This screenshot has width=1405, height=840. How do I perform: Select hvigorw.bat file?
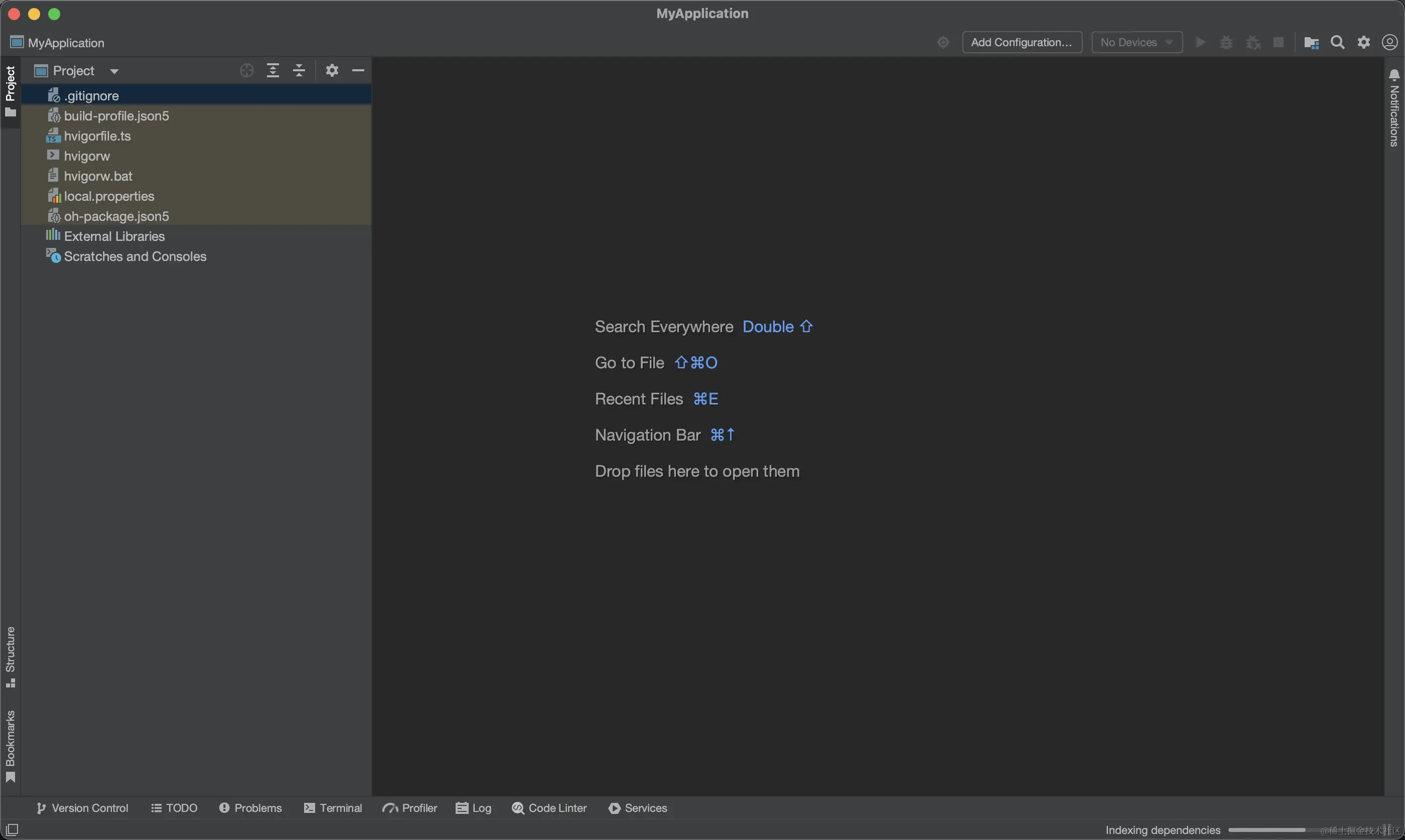pos(196,176)
